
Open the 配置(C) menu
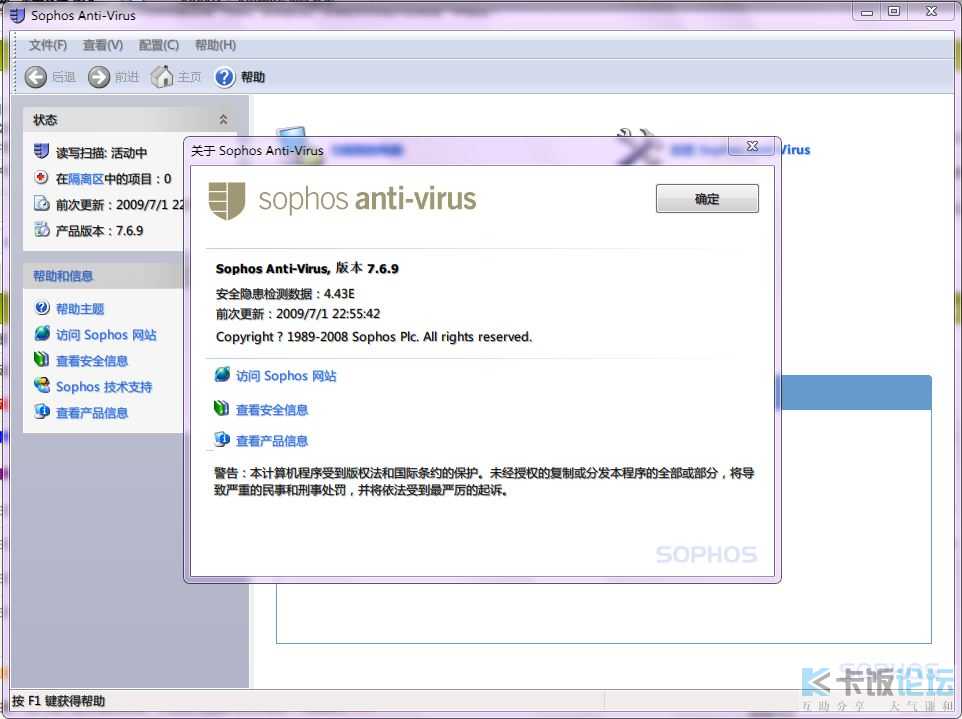pyautogui.click(x=159, y=45)
